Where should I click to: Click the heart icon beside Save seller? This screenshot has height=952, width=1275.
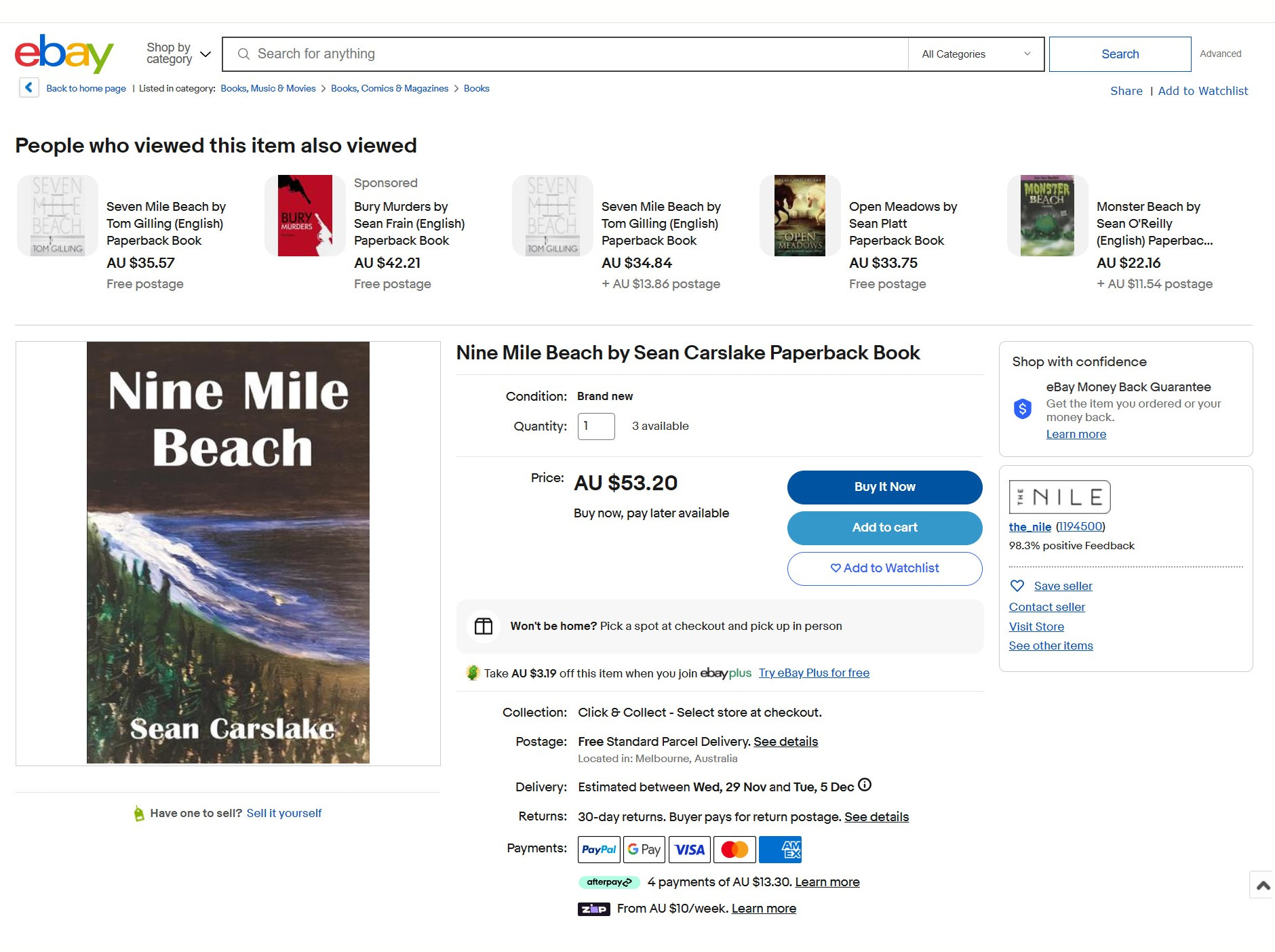tap(1017, 585)
